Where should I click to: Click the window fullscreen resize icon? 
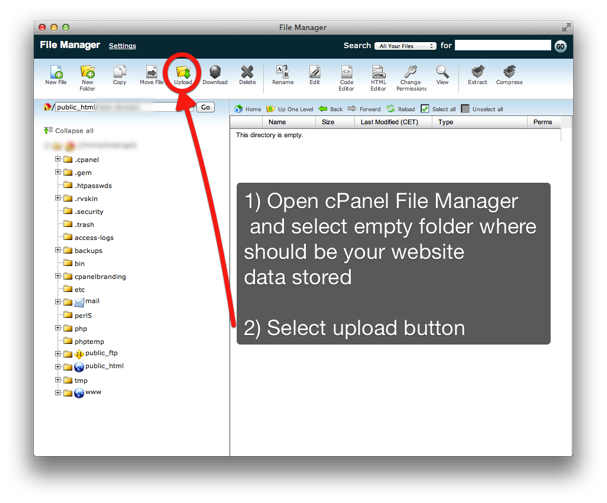566,27
